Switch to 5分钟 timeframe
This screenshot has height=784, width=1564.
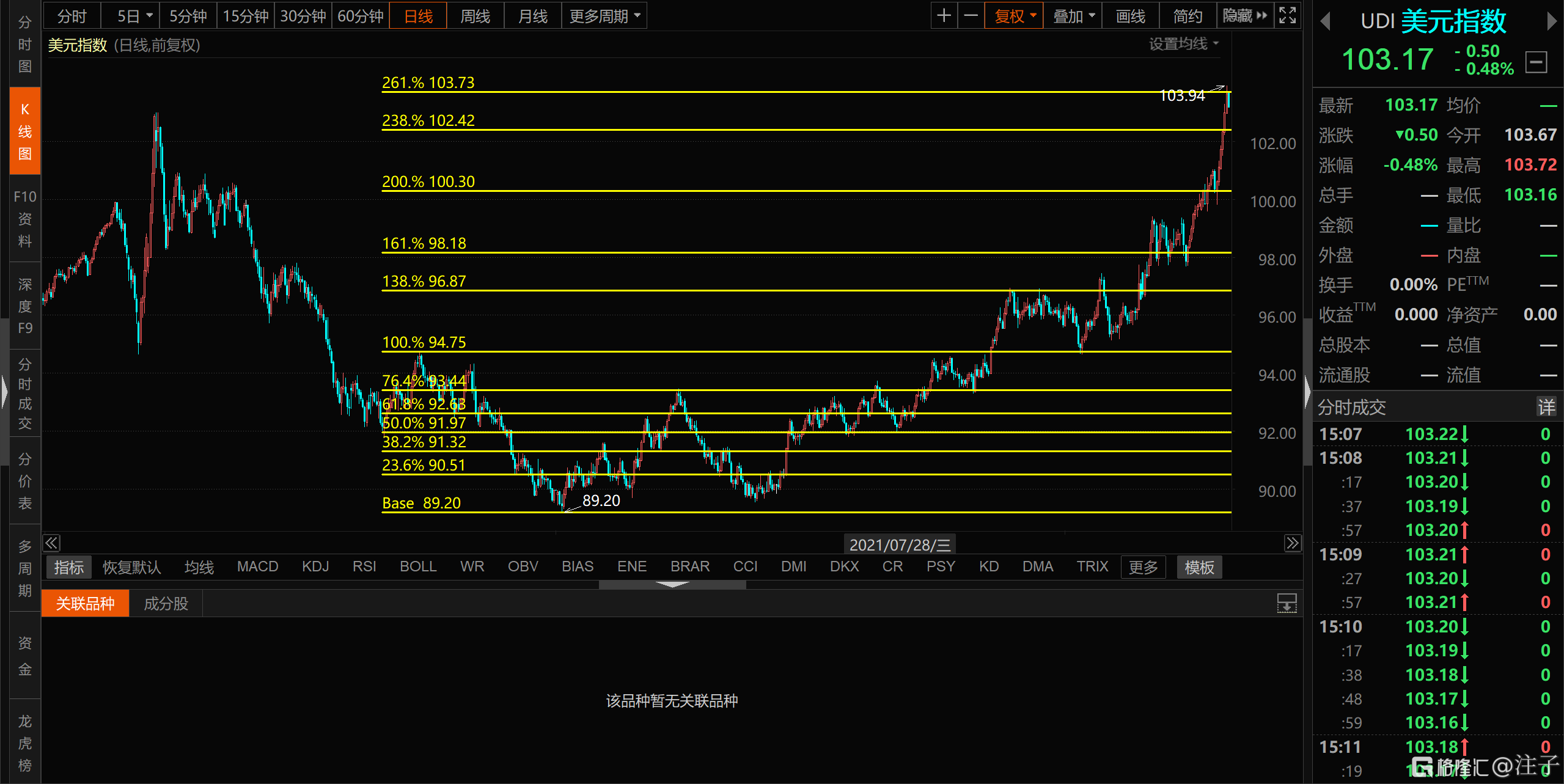(188, 16)
